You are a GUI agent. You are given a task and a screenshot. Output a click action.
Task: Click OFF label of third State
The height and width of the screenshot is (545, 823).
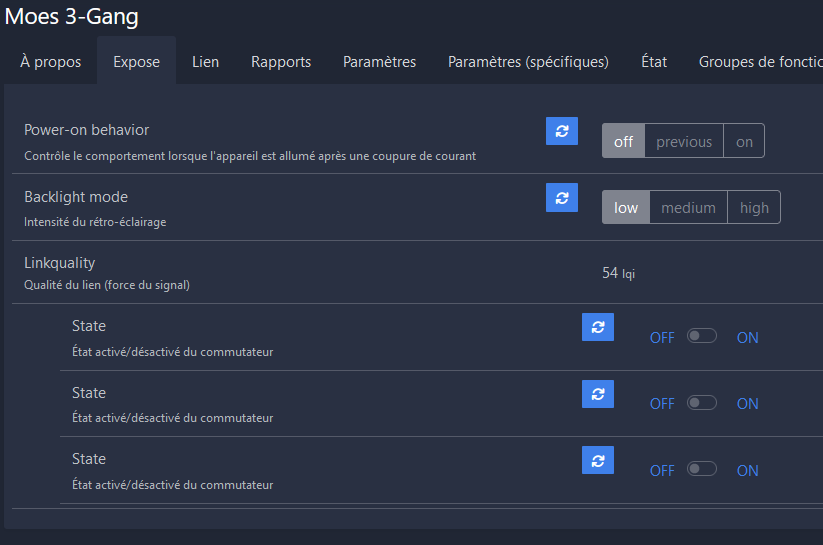662,470
